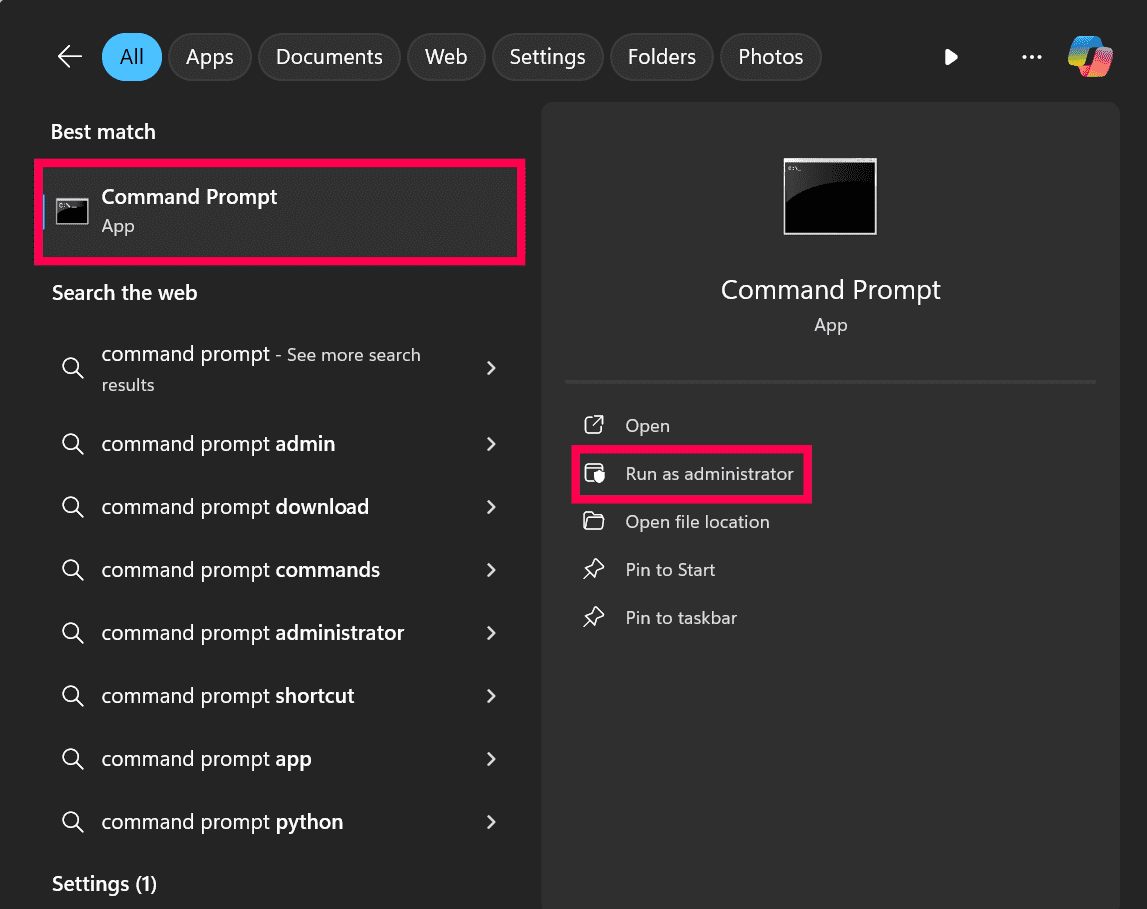Click the back arrow icon
The height and width of the screenshot is (909, 1147).
[70, 57]
